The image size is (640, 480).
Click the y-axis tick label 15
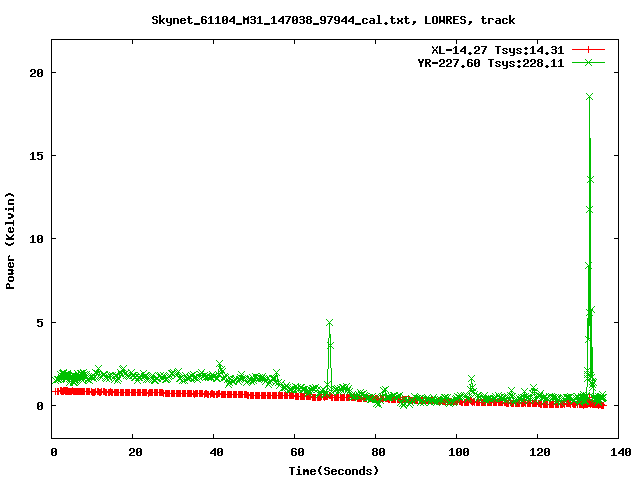(36, 156)
